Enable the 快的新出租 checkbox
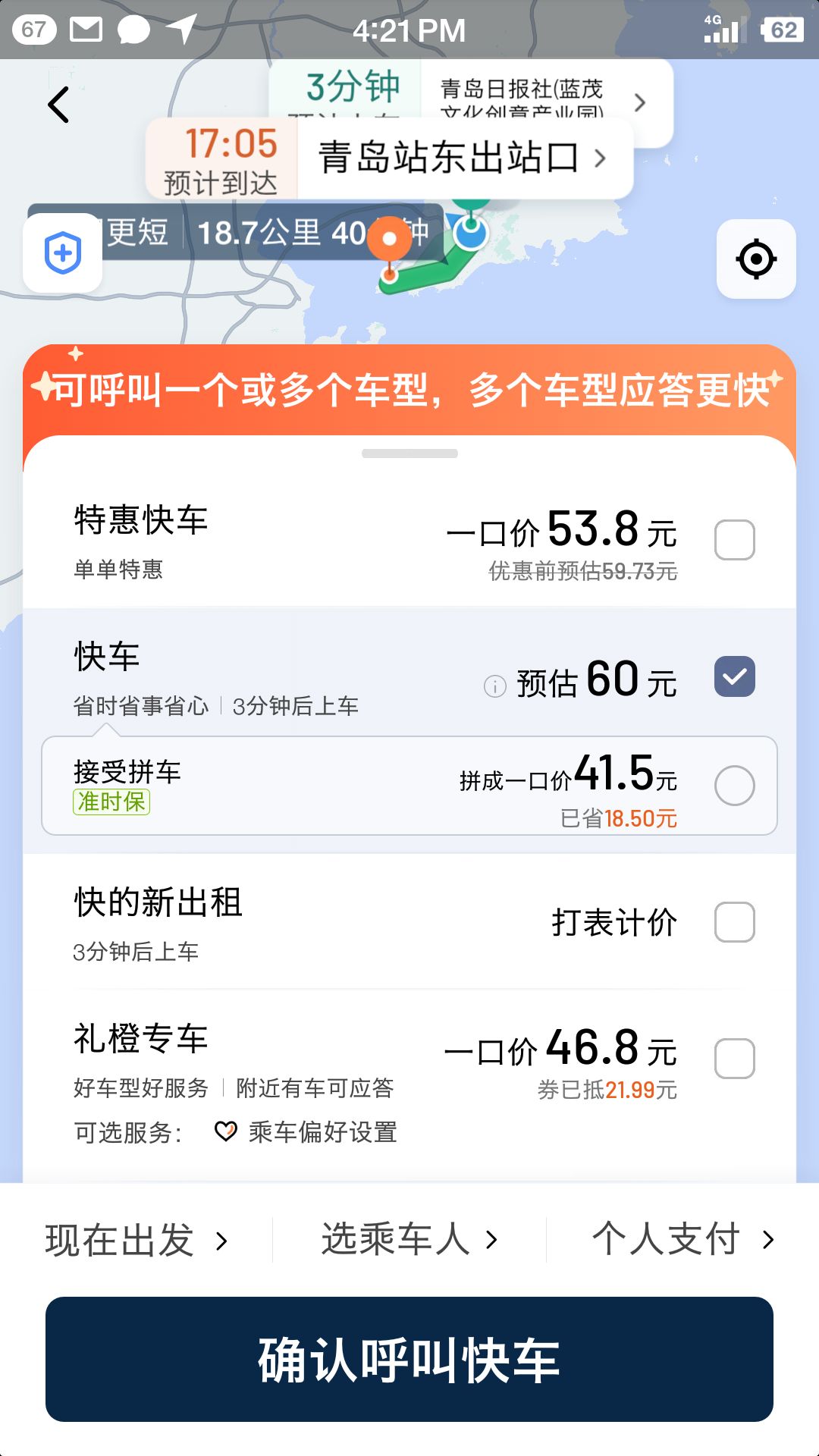The image size is (819, 1456). 734,922
